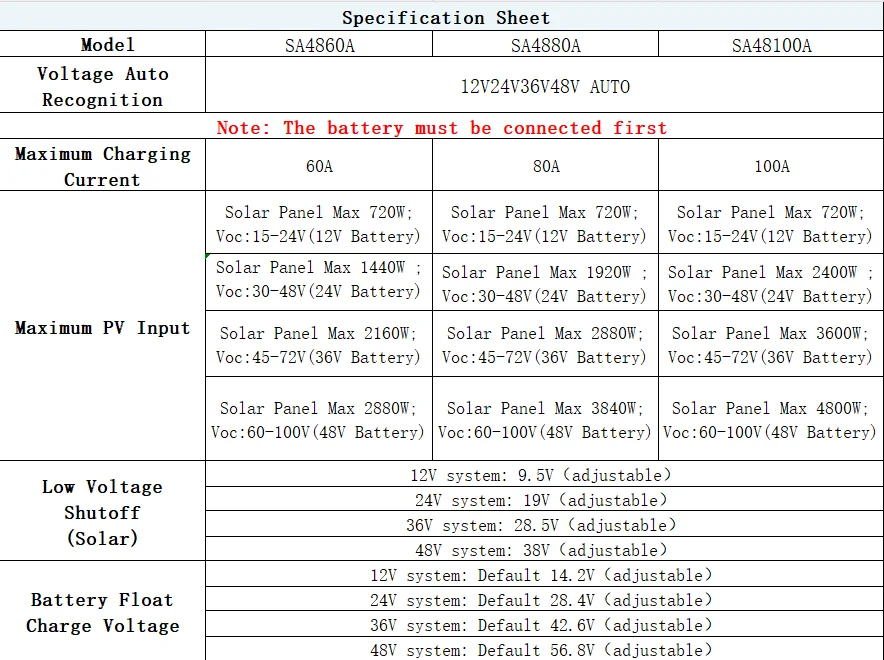Select the '12V24V36V48V AUTO' cell
The image size is (884, 660).
tap(545, 85)
